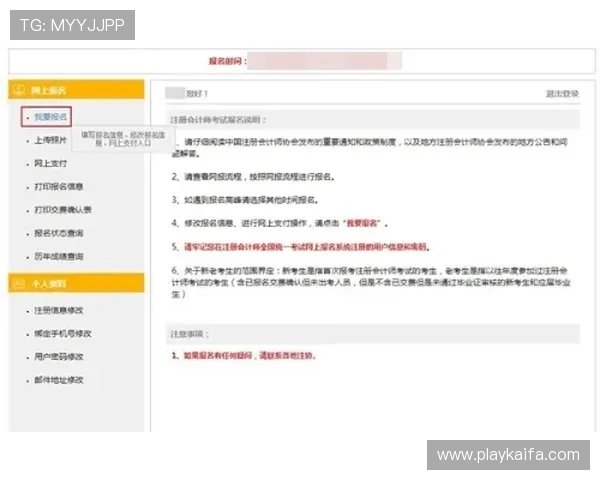Click instruction 2 about 网报流程
Image resolution: width=600 pixels, height=480 pixels.
[253, 177]
